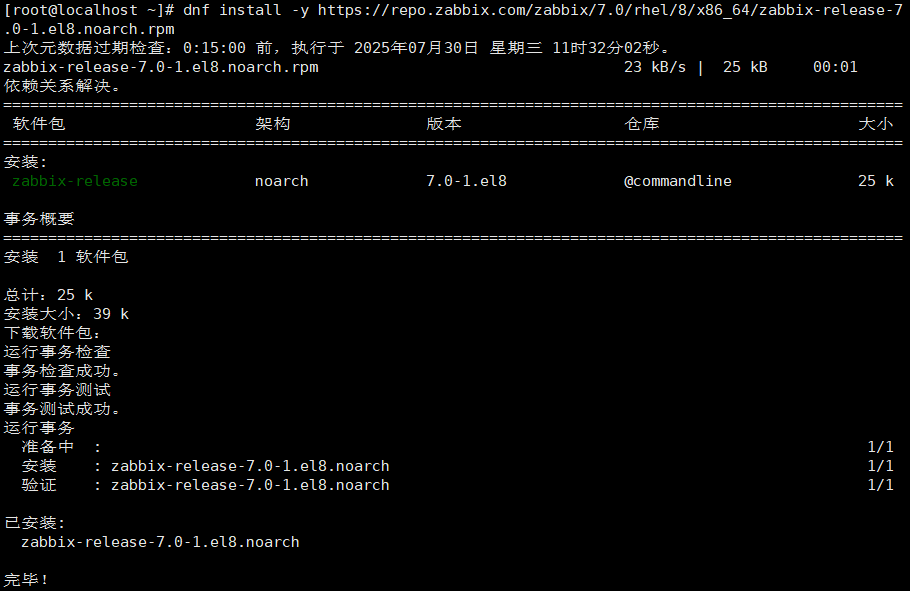Click the downloaded file name zabbix-release-7.0-1.el8.noarch.rpm in the progress line
This screenshot has width=910, height=591.
click(161, 67)
